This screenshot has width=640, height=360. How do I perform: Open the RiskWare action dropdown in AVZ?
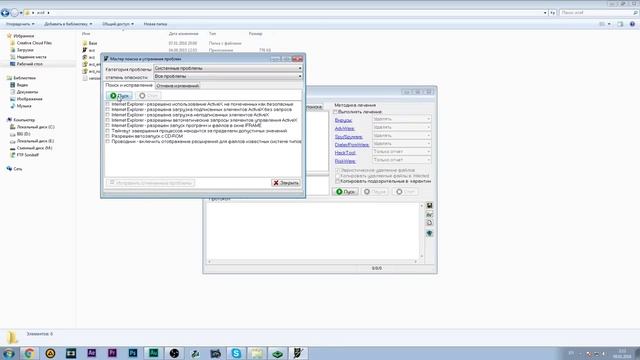coord(402,160)
